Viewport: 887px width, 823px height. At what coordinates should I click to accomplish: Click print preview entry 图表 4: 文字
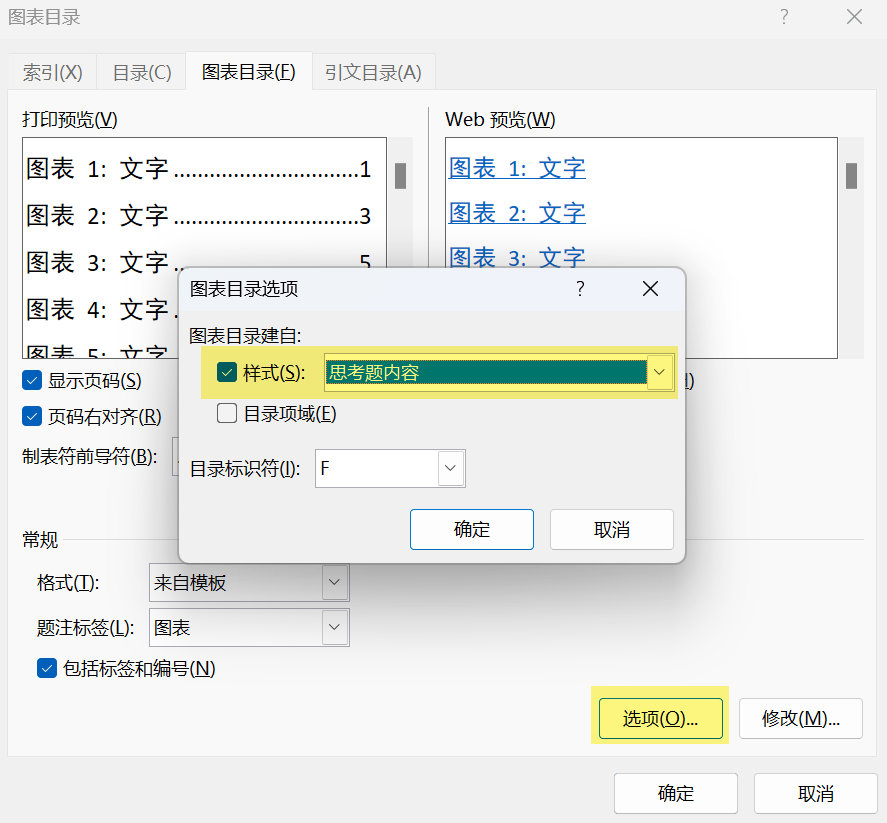[x=102, y=309]
